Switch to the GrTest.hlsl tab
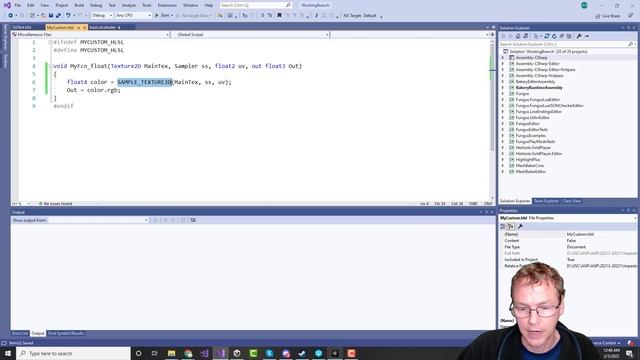This screenshot has width=640, height=360. pyautogui.click(x=22, y=27)
